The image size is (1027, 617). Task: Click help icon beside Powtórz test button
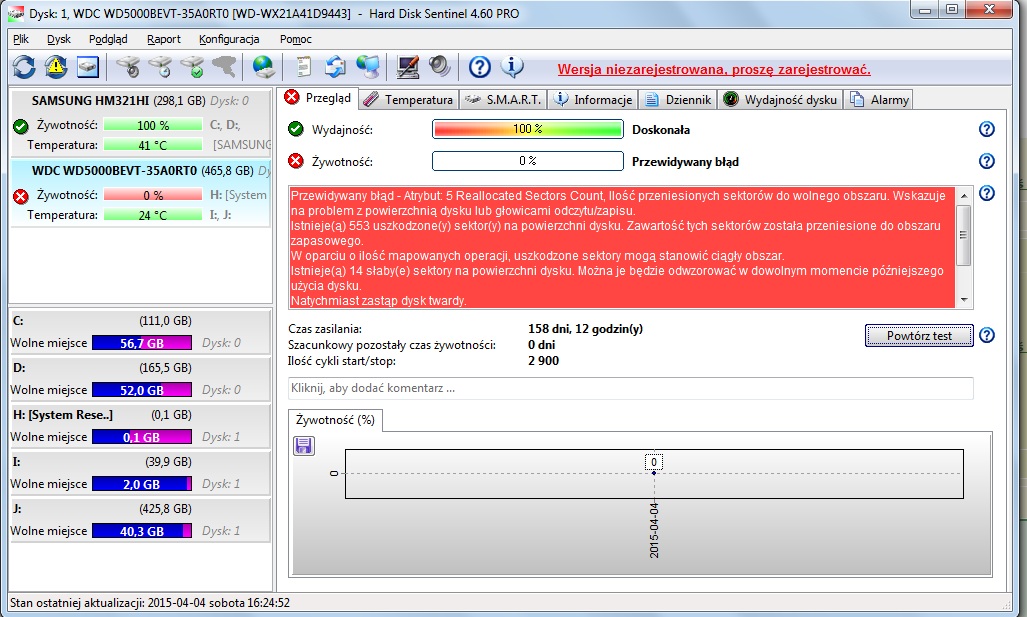coord(986,335)
